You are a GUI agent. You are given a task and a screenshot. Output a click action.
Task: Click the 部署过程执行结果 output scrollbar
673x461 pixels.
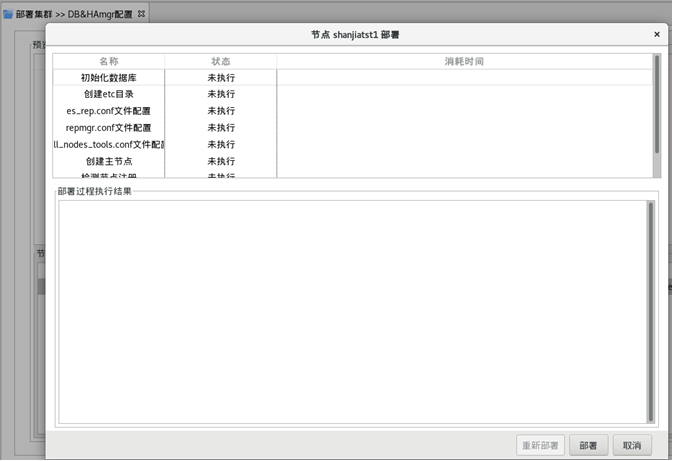(651, 310)
